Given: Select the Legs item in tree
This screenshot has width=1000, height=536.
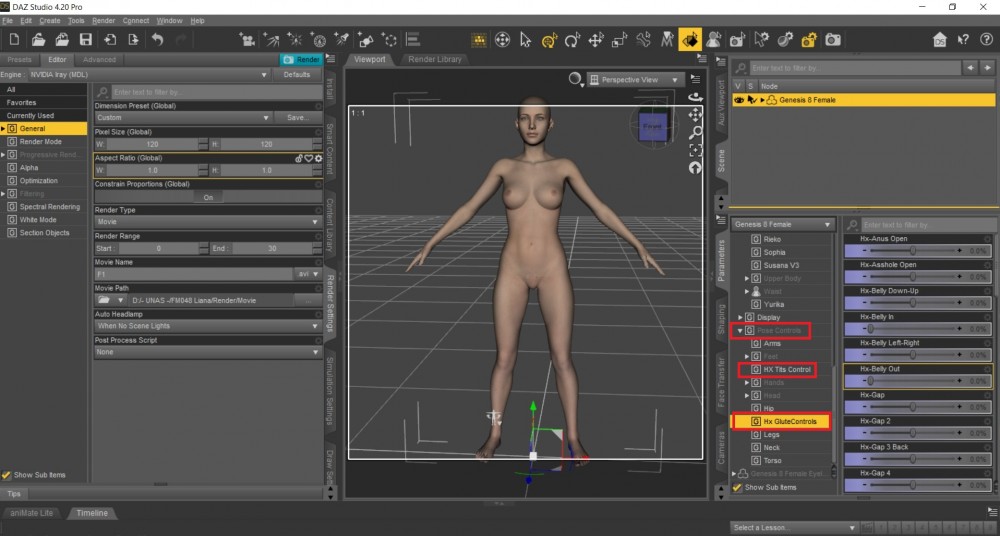Looking at the screenshot, I should (x=772, y=435).
